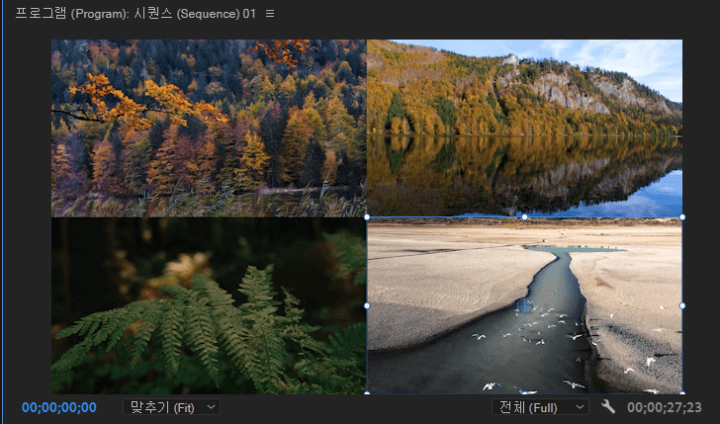This screenshot has width=720, height=424.
Task: Open the wrench settings menu
Action: point(608,407)
